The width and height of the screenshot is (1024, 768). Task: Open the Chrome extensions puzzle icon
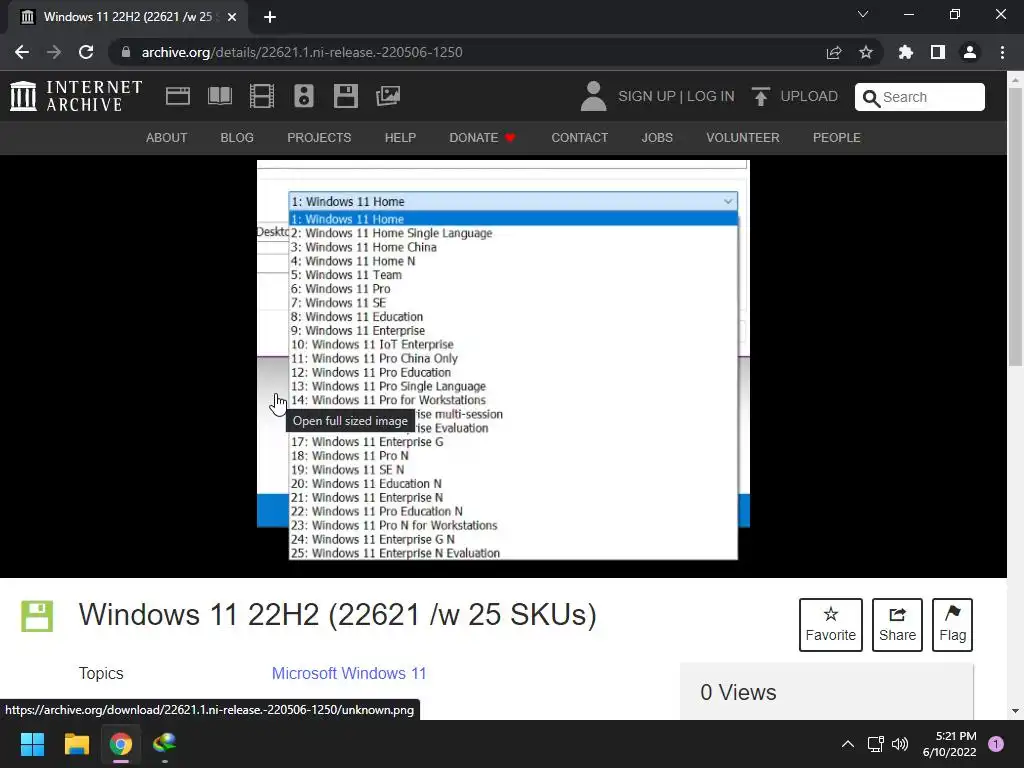906,52
